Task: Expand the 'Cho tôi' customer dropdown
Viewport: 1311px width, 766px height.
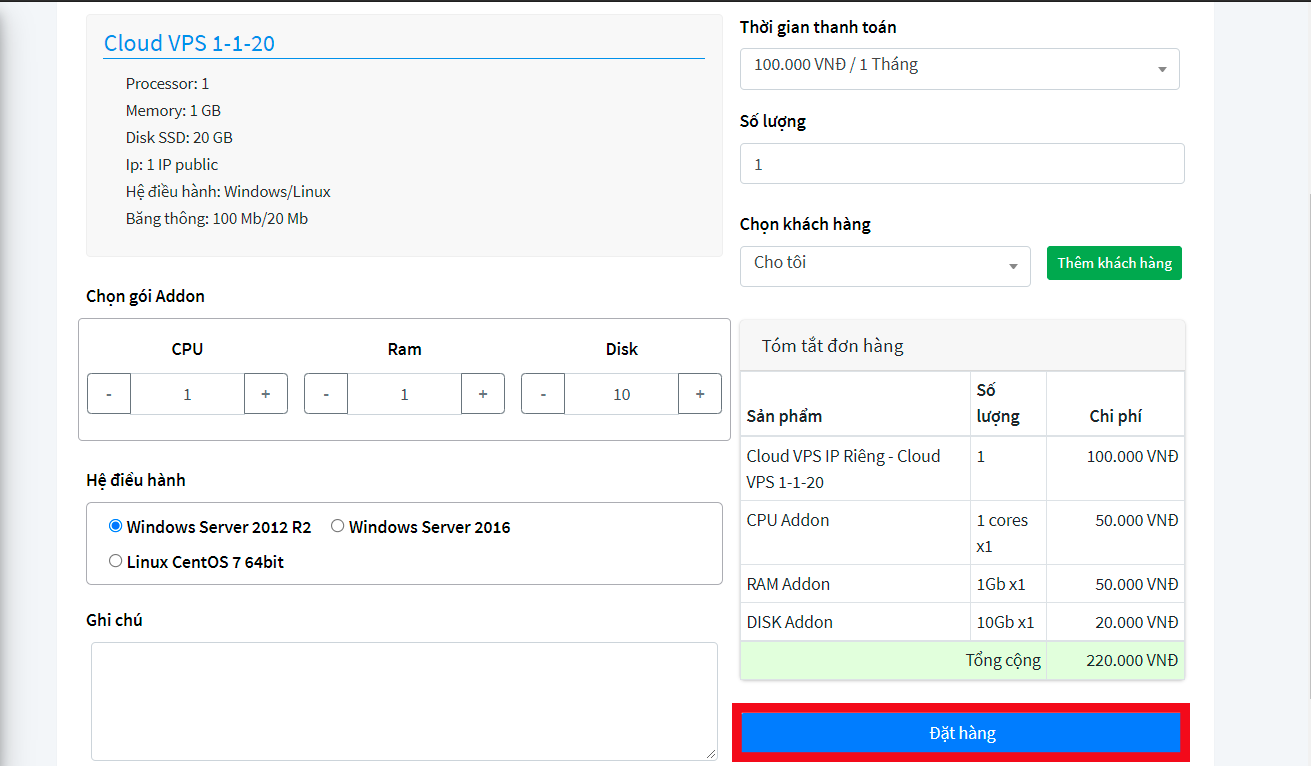Action: (885, 266)
